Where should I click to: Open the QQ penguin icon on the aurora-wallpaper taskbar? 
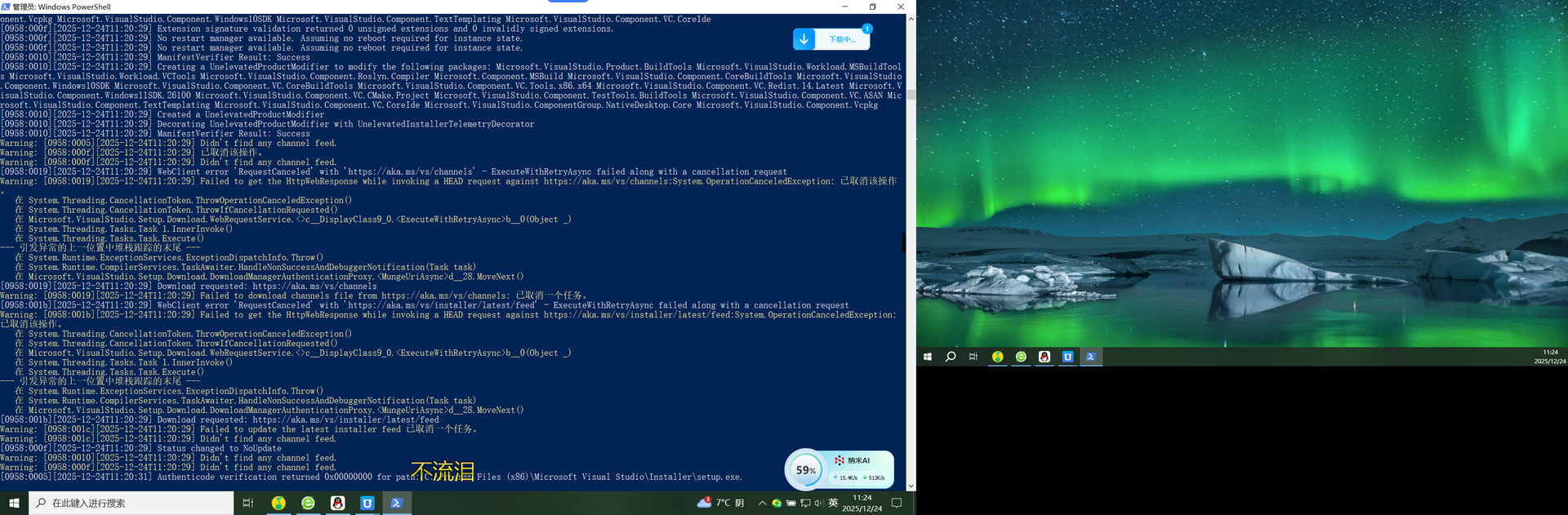pyautogui.click(x=1044, y=357)
